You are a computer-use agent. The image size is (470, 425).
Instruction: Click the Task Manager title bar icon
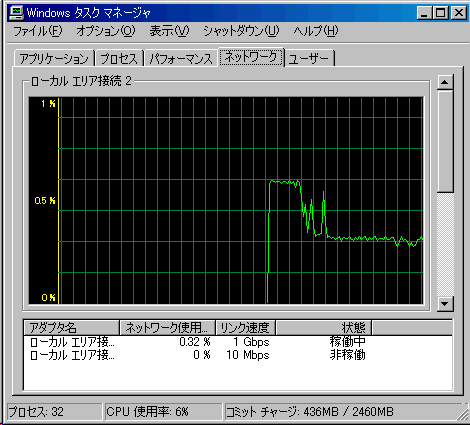coord(16,13)
